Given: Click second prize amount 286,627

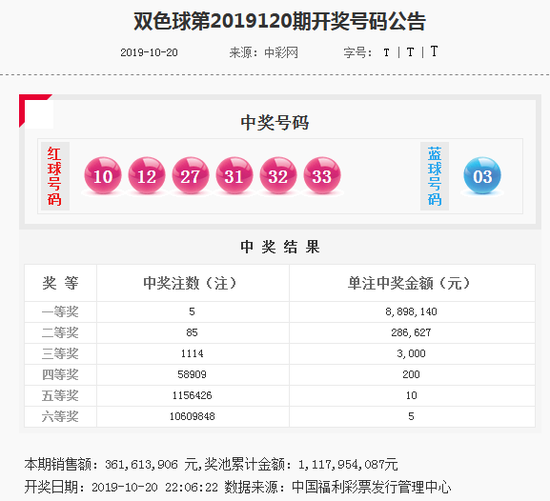Looking at the screenshot, I should pos(411,333).
